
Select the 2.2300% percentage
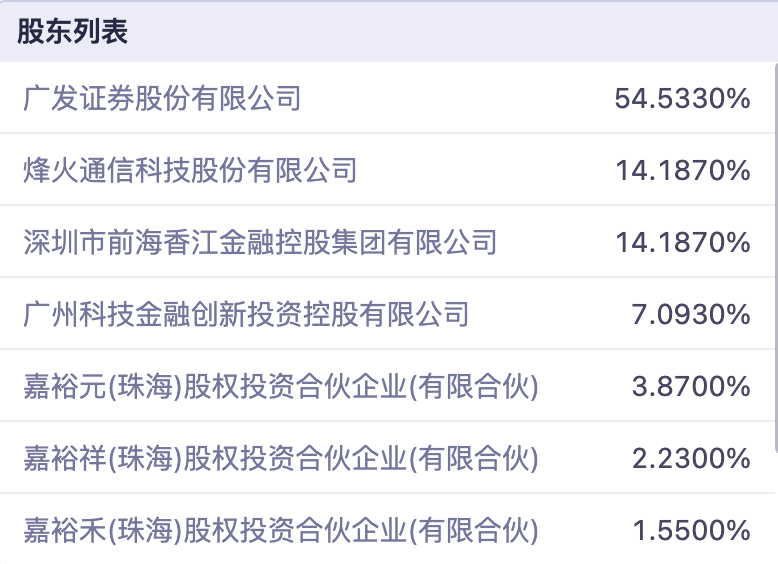tap(690, 458)
